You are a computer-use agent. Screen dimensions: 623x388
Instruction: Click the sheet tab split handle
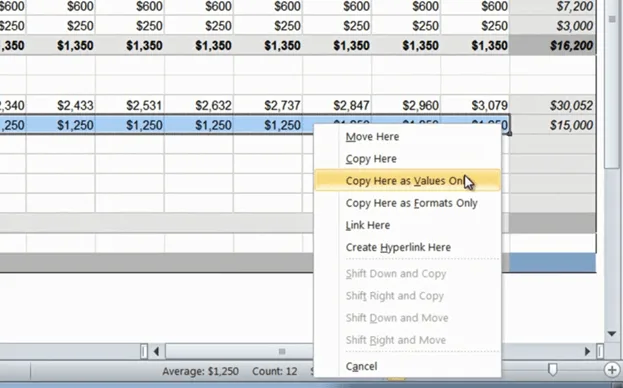coord(144,351)
